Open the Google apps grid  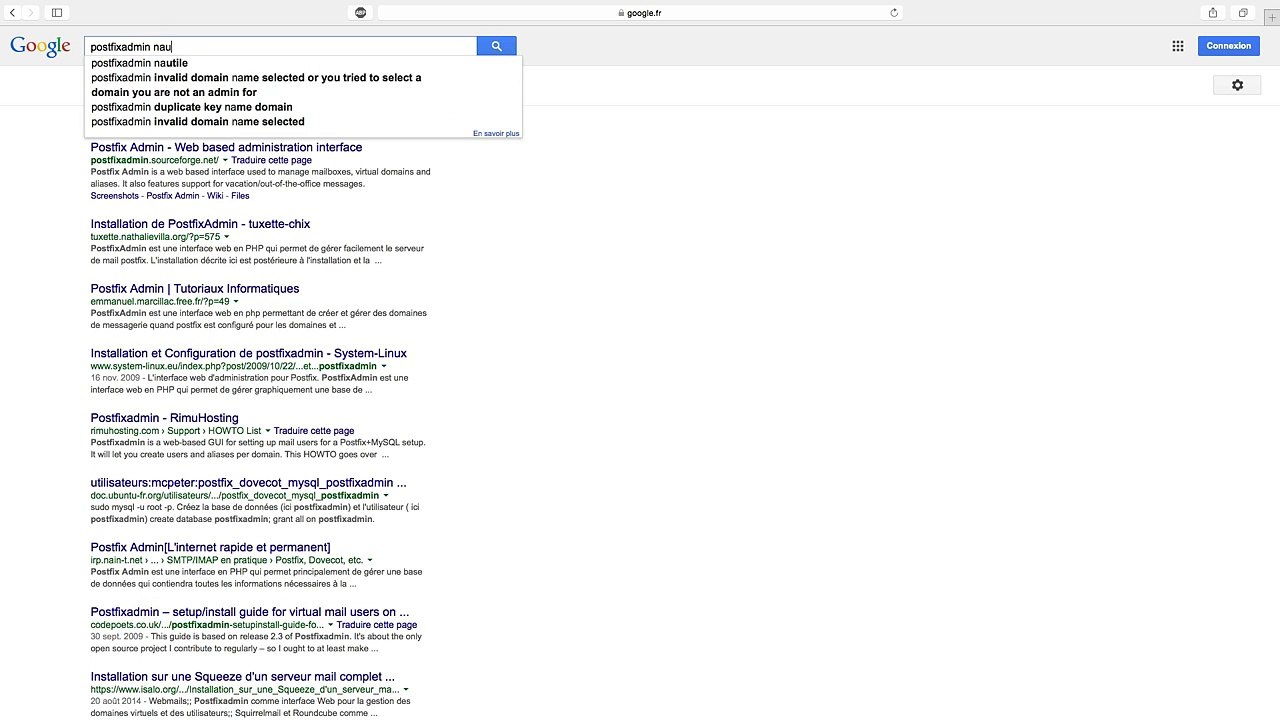coord(1178,46)
